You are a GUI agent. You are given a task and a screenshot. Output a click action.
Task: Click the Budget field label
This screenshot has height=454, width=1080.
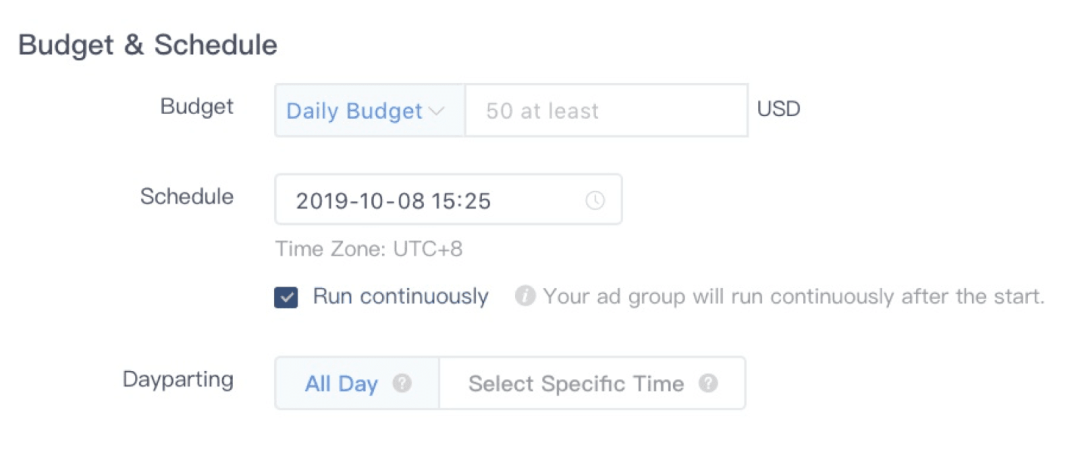pos(197,107)
